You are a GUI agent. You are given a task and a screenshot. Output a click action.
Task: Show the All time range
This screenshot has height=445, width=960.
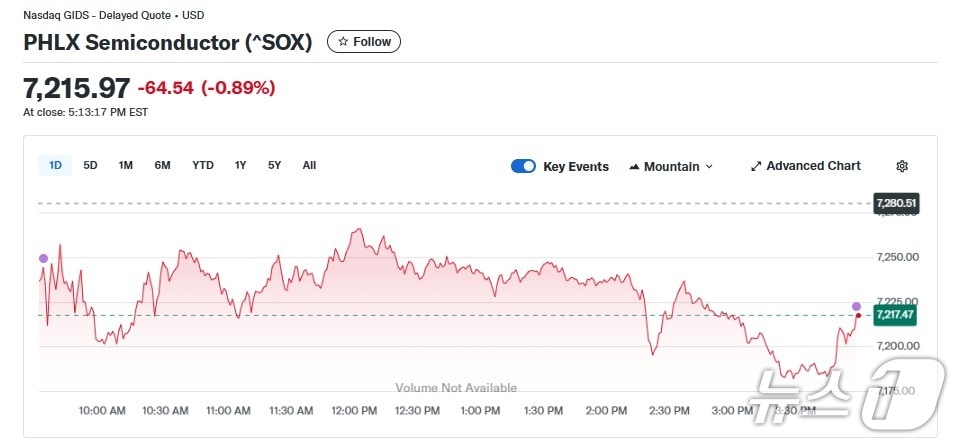click(x=309, y=165)
